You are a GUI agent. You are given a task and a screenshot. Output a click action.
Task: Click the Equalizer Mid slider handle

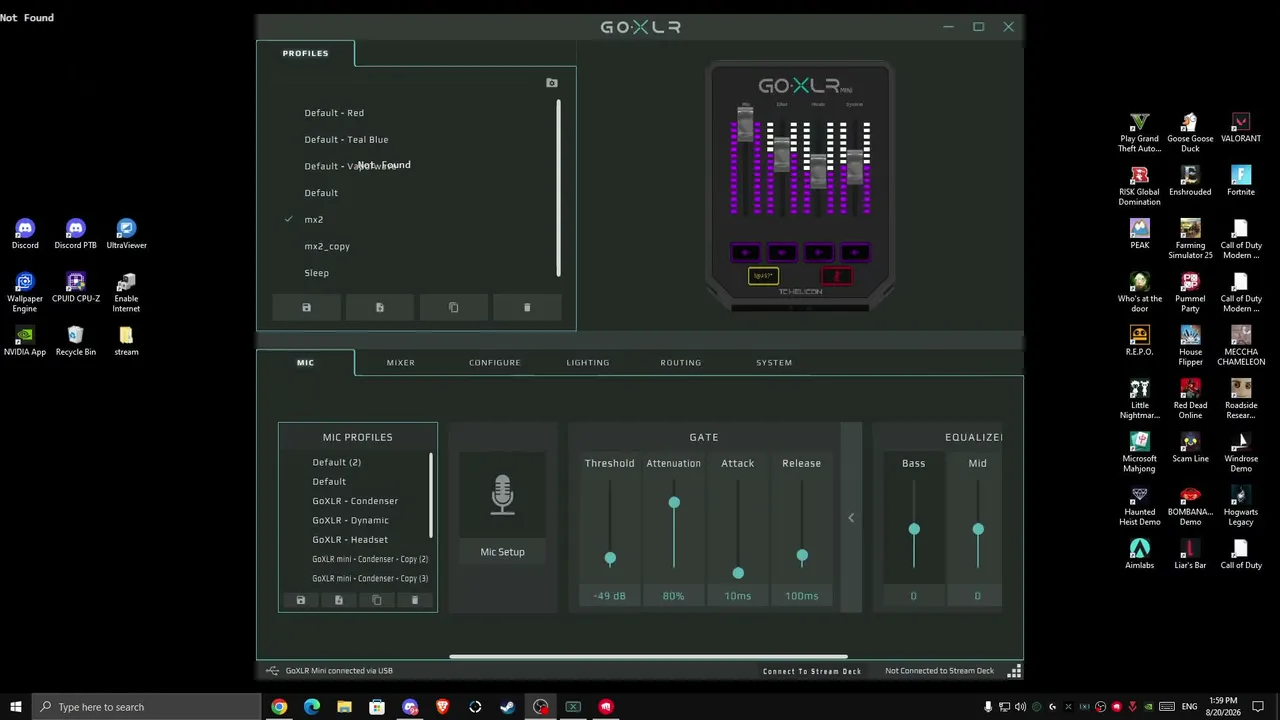[978, 529]
